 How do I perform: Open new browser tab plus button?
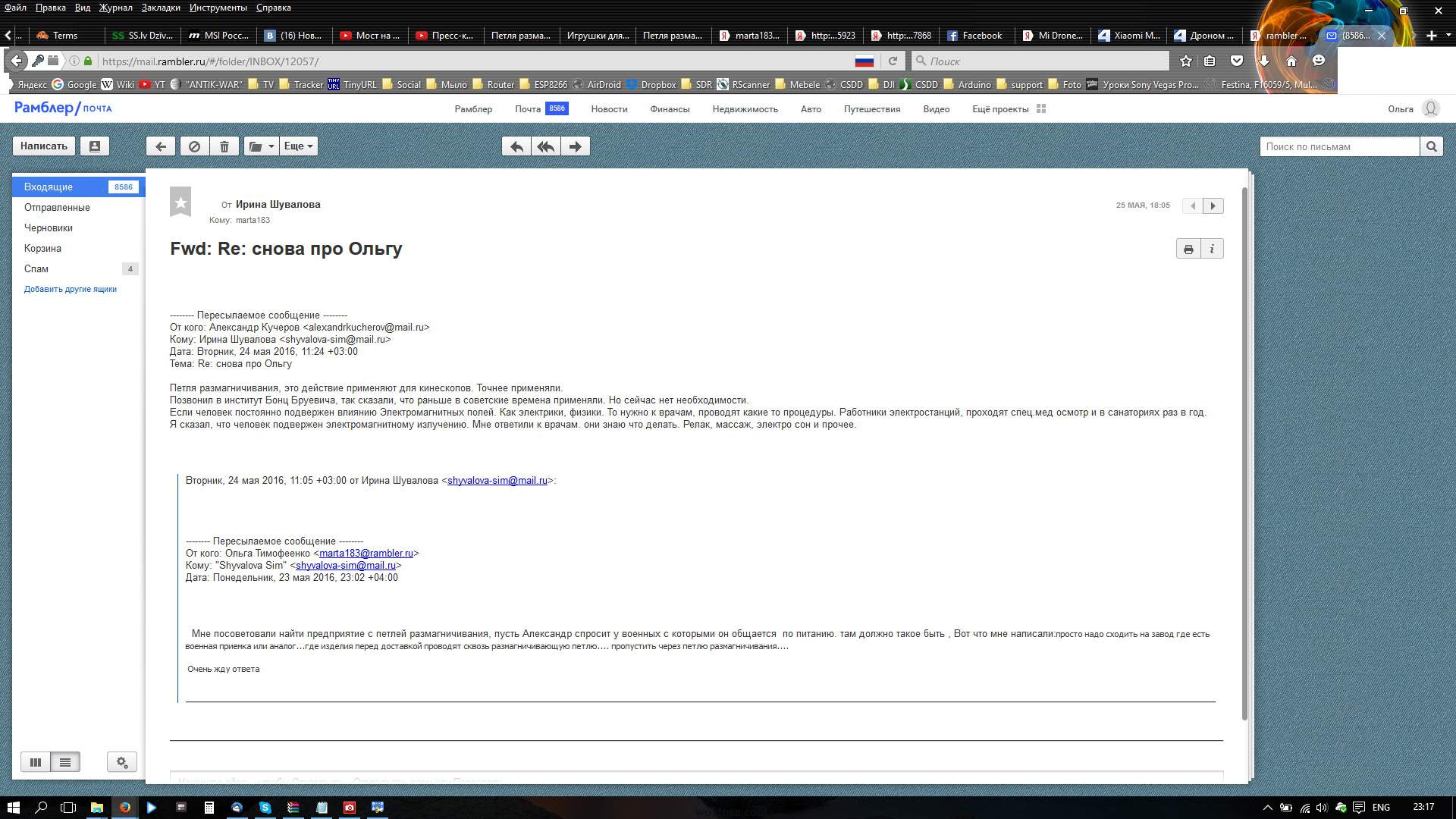coord(1432,36)
